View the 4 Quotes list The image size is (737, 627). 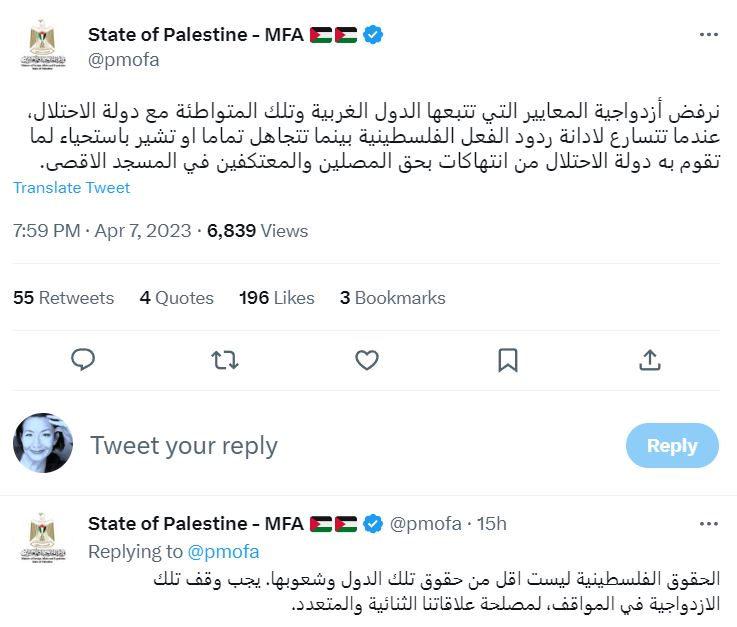[x=176, y=298]
